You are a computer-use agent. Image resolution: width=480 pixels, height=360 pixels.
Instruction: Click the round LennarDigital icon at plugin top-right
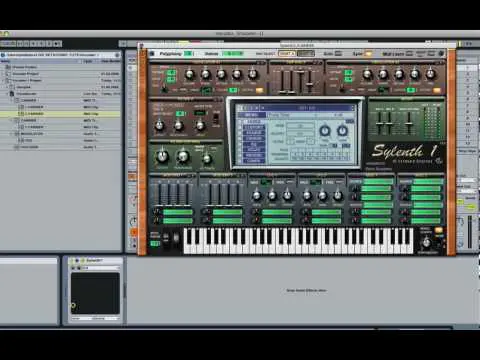click(x=441, y=53)
